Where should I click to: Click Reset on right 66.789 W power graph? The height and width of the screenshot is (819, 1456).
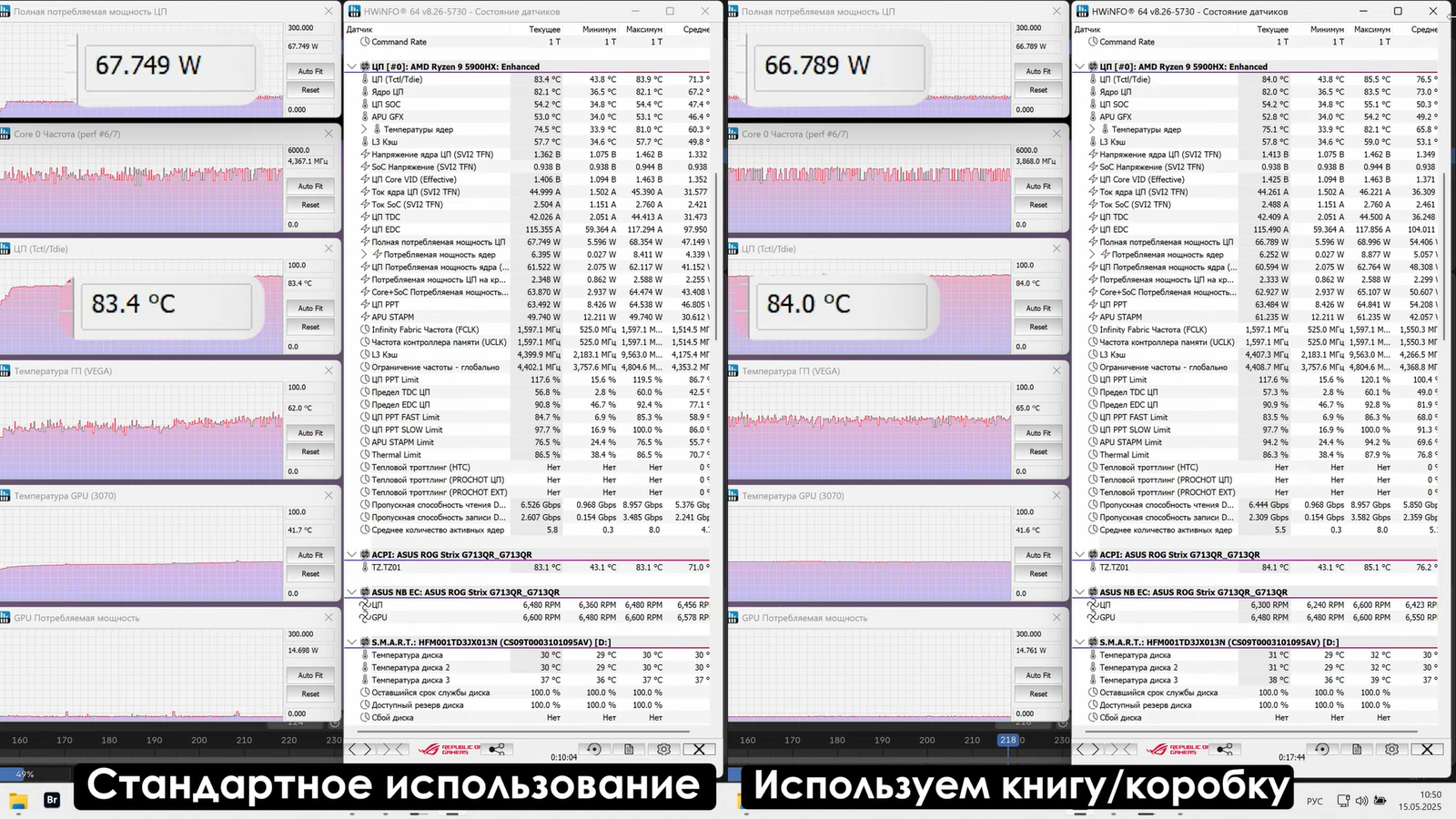[1038, 90]
